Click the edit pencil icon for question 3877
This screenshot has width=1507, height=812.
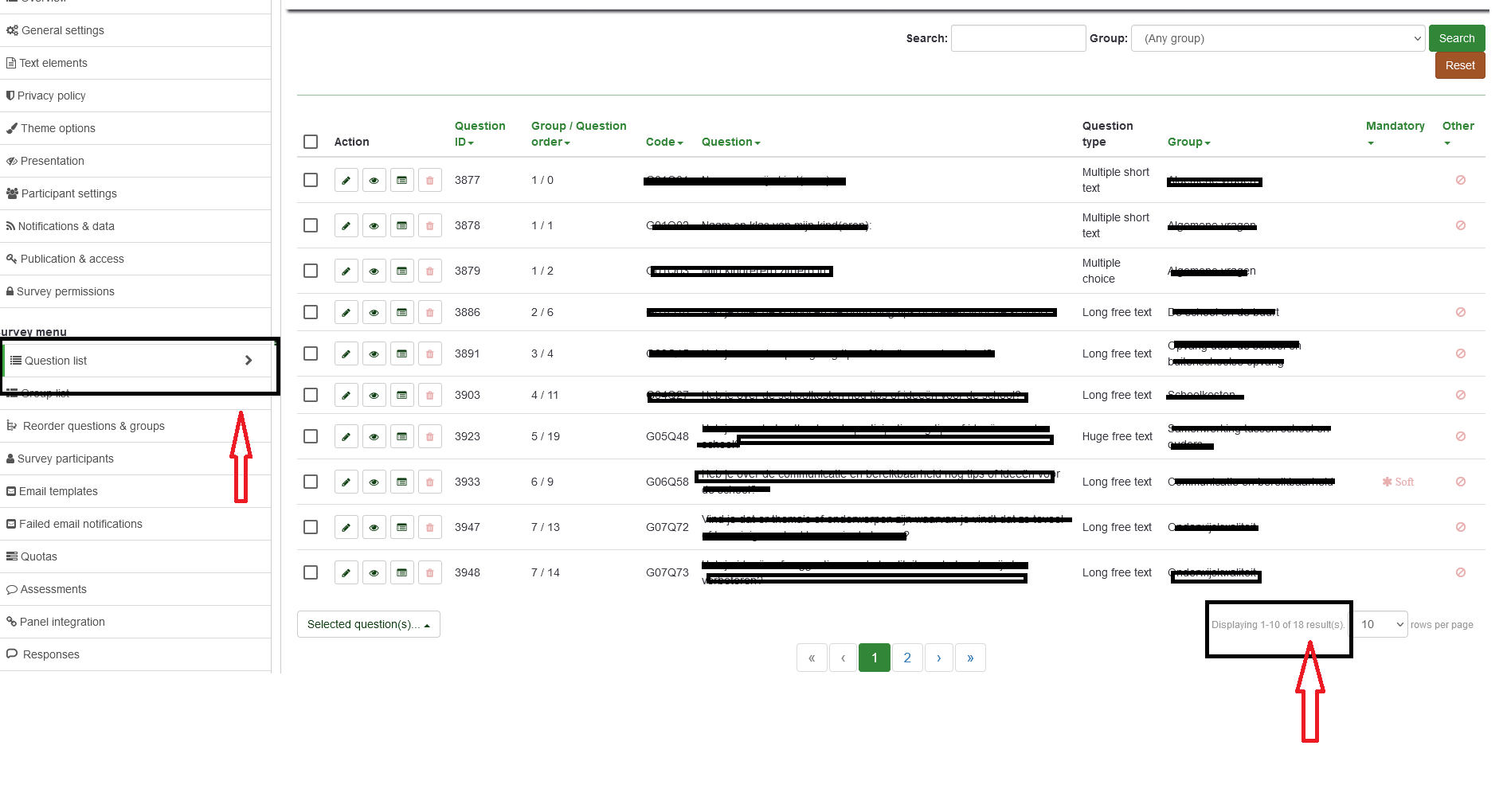346,181
